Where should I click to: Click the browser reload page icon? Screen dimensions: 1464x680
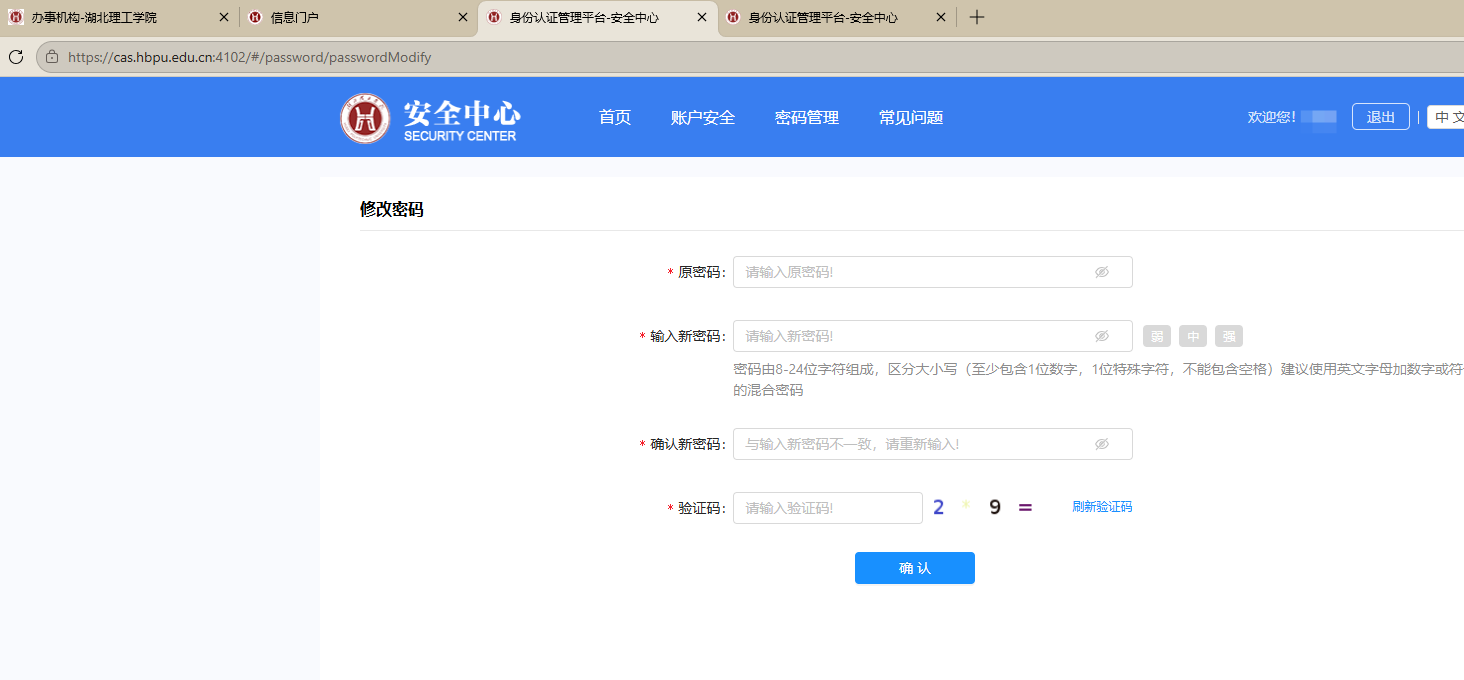16,57
